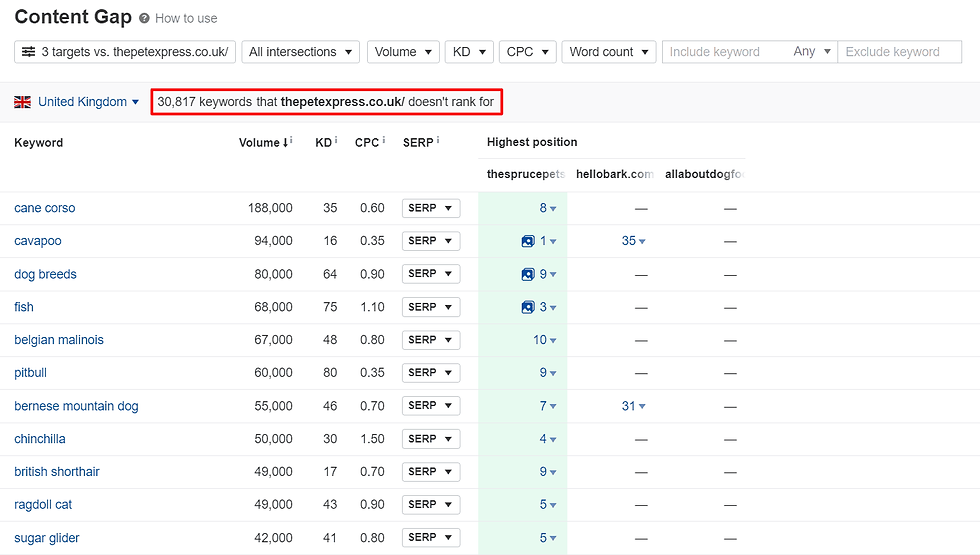Image resolution: width=980 pixels, height=555 pixels.
Task: Open the SERP dropdown for belgian malinois
Action: coord(431,340)
